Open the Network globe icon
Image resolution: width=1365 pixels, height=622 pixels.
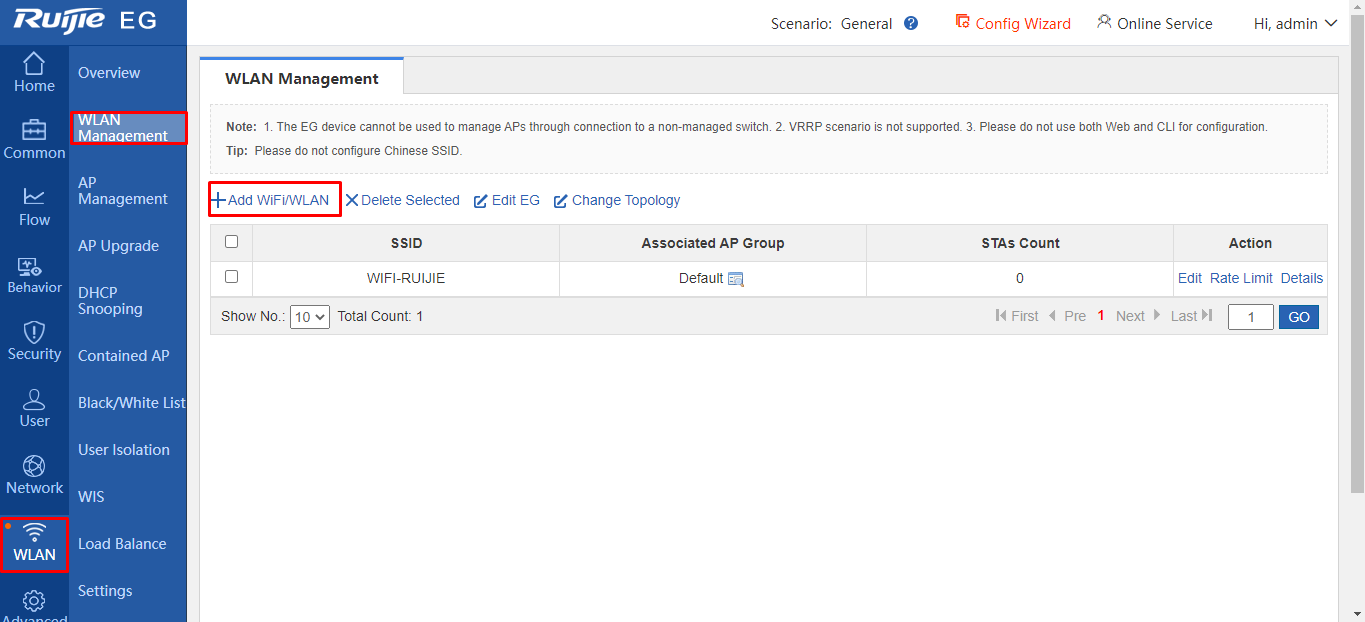(x=34, y=467)
